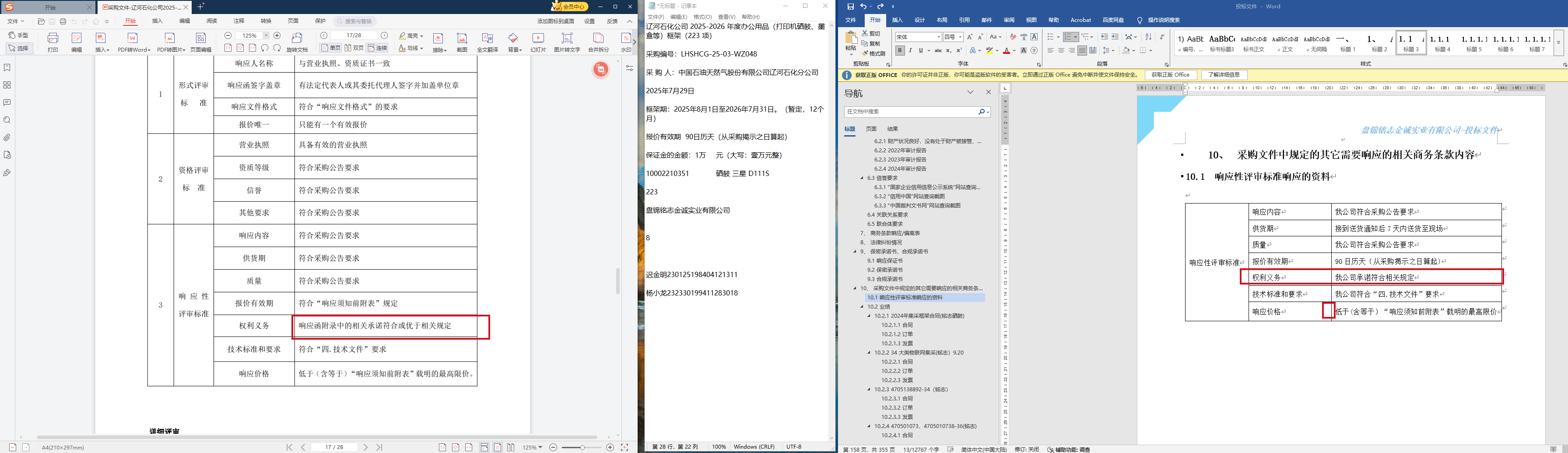1568x453 pixels.
Task: Save the Word document with the floppy icon
Action: 850,6
